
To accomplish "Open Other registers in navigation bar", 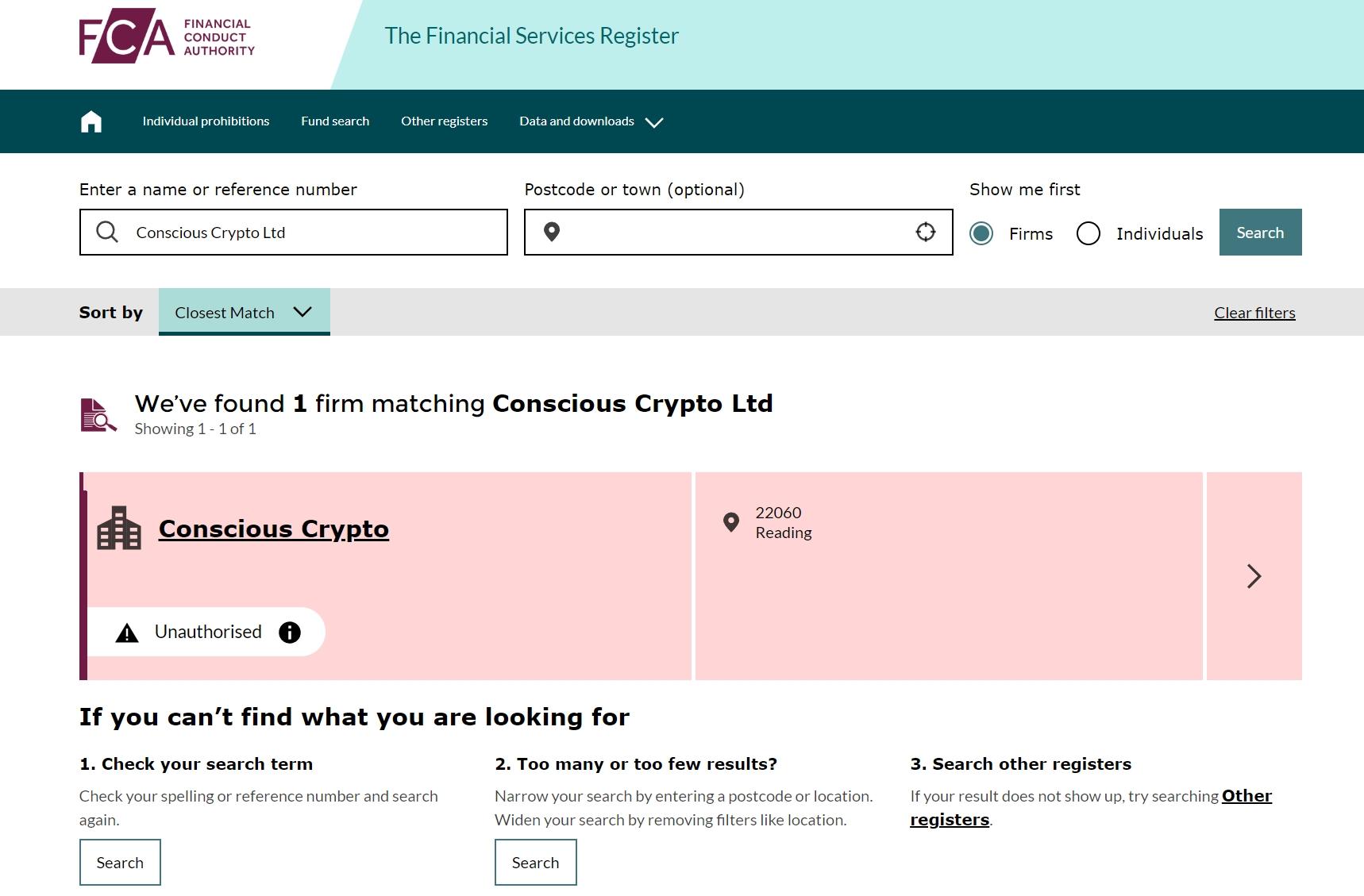I will [x=445, y=121].
